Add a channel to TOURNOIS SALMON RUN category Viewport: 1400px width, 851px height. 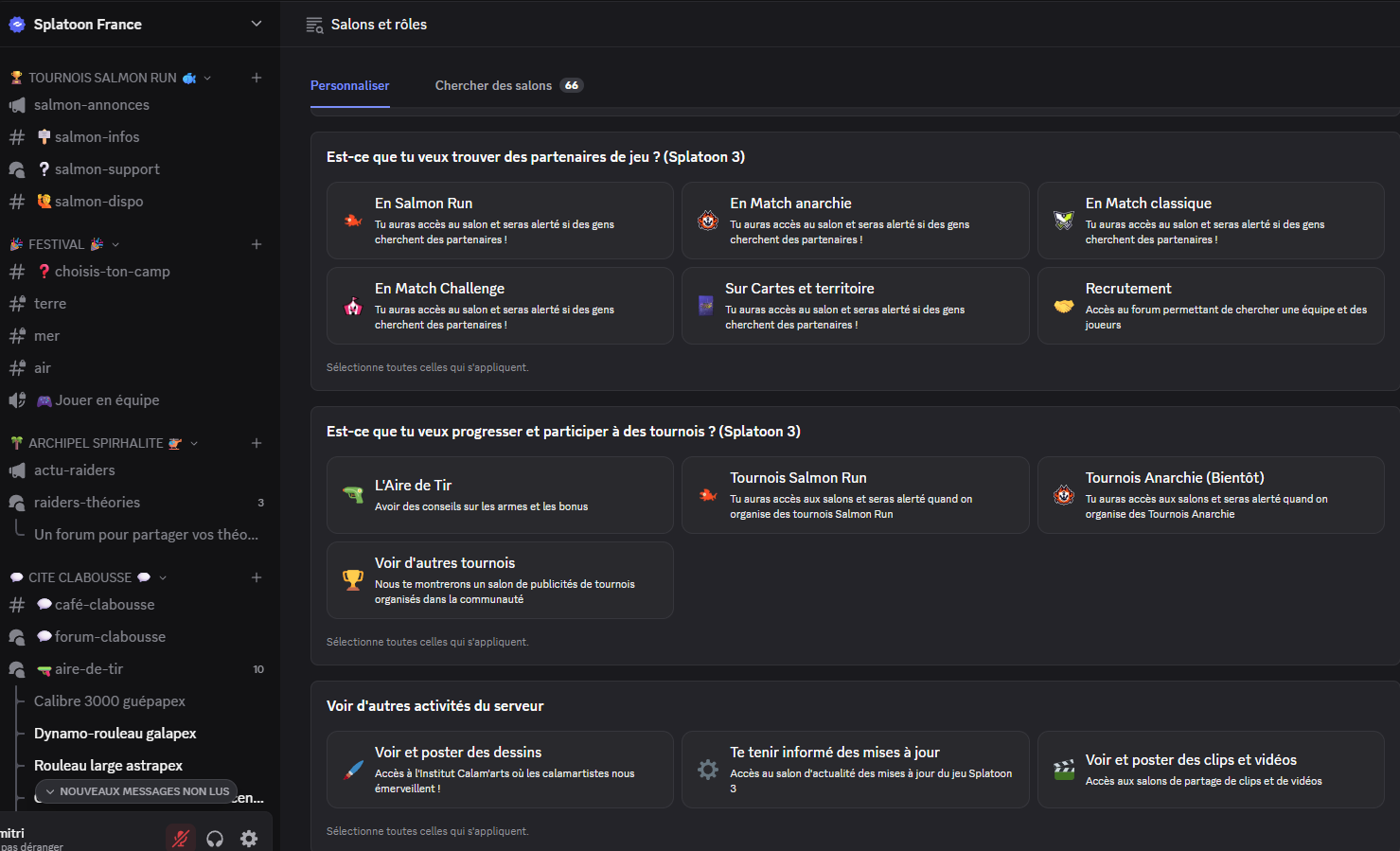click(x=257, y=78)
